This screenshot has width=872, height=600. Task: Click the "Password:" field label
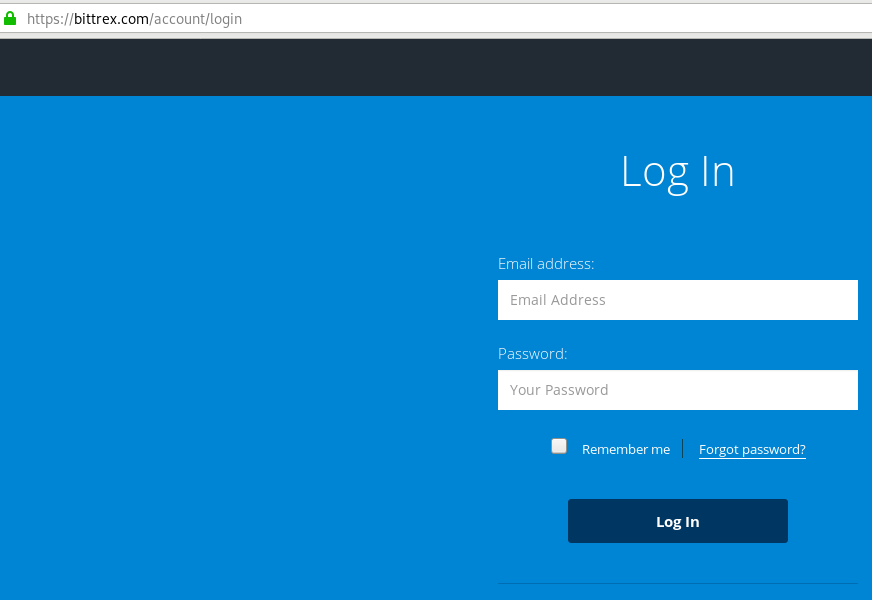533,353
